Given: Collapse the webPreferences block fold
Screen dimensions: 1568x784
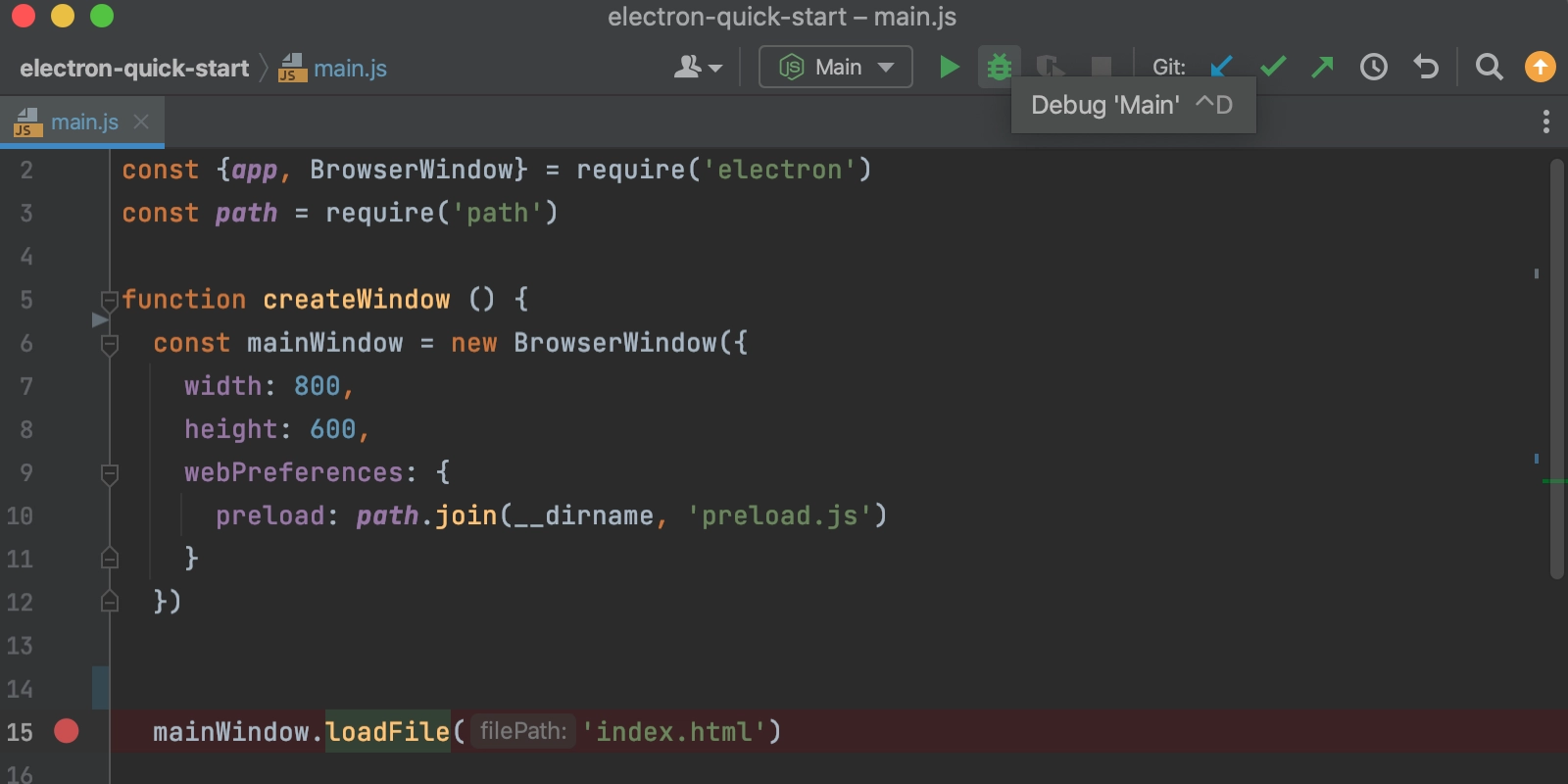Looking at the screenshot, I should 110,474.
